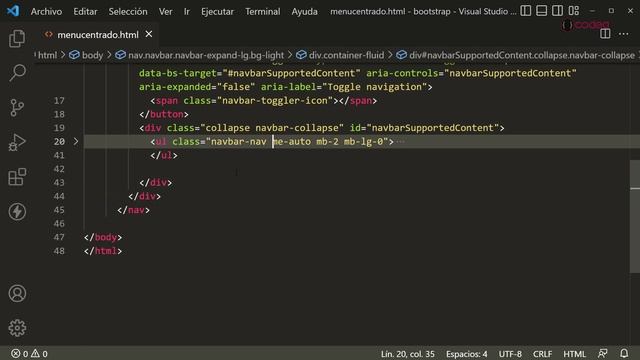The height and width of the screenshot is (360, 640).
Task: Open the Source Control view
Action: pyautogui.click(x=17, y=108)
